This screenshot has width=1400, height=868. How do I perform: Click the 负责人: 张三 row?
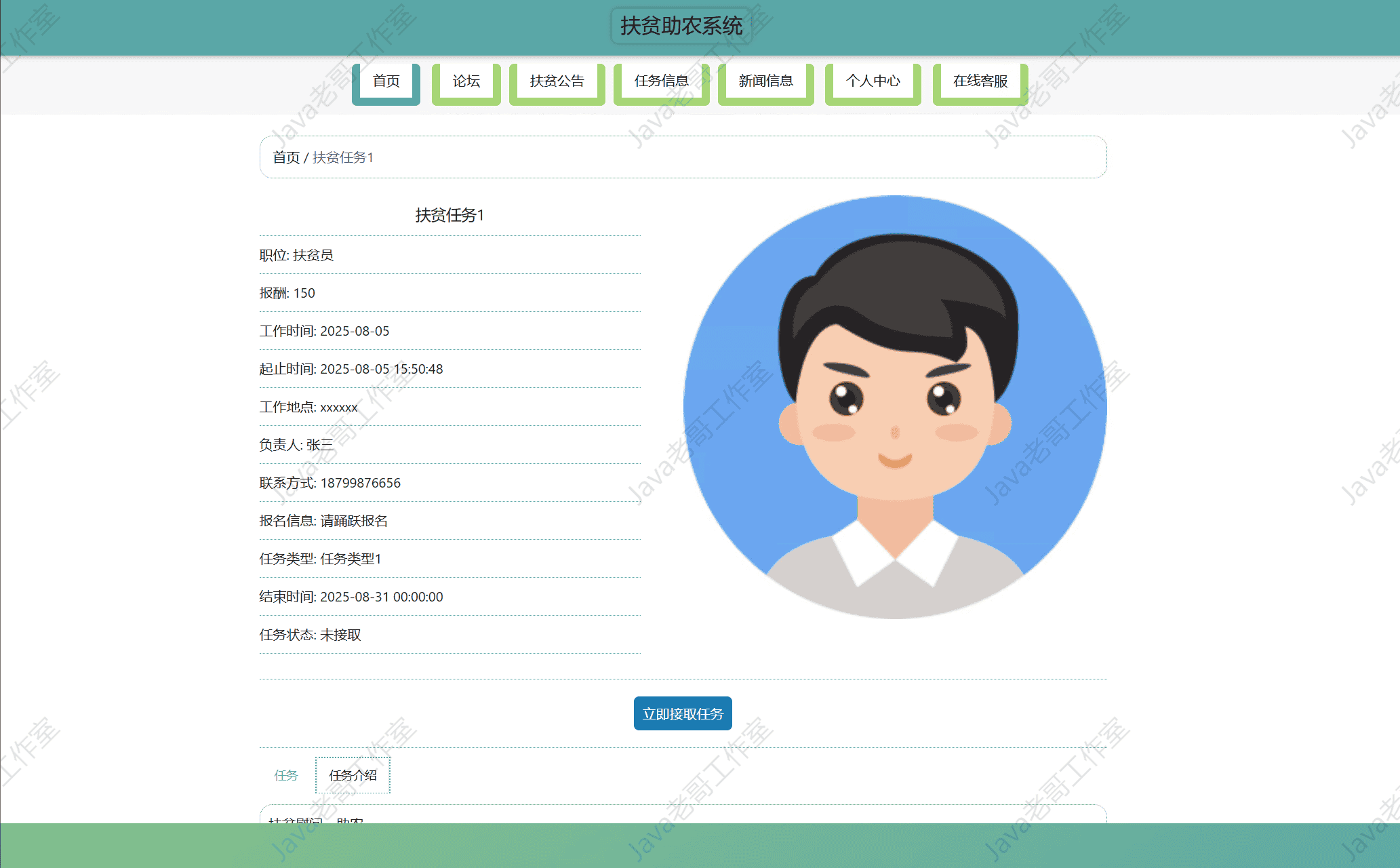click(296, 445)
